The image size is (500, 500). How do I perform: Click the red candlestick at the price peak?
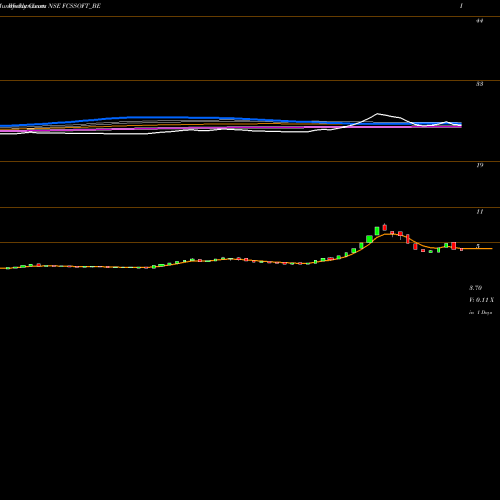pyautogui.click(x=385, y=227)
